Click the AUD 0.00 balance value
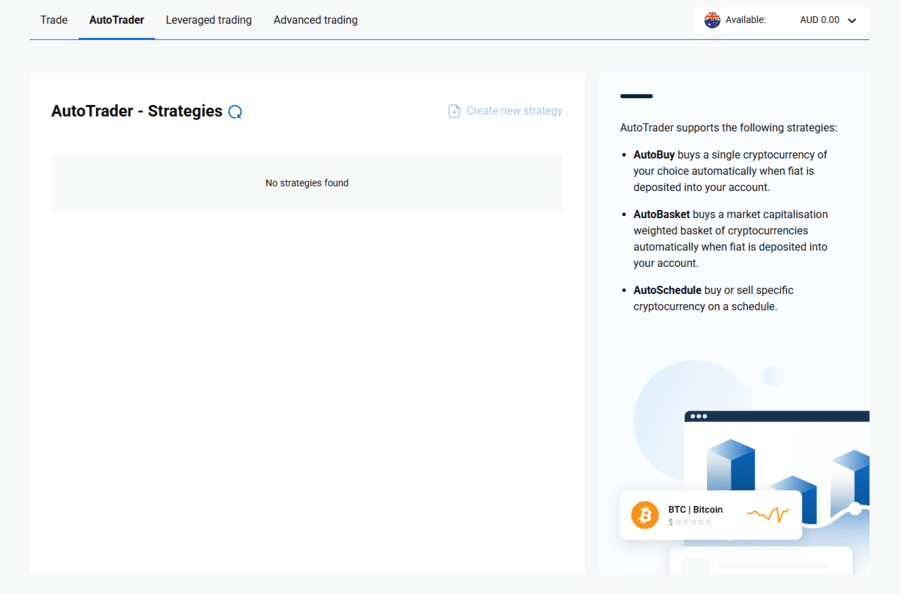This screenshot has height=594, width=900. click(x=820, y=20)
